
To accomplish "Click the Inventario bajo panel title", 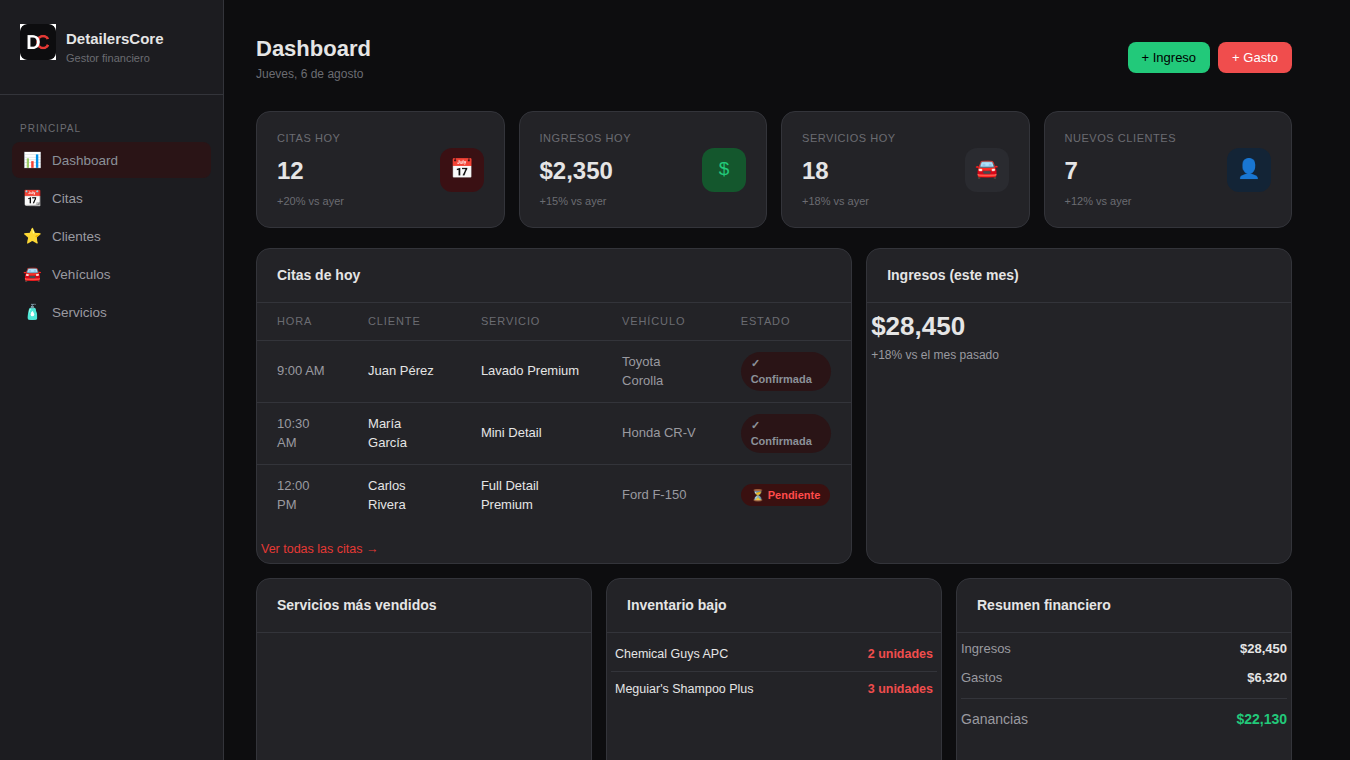I will tap(677, 605).
